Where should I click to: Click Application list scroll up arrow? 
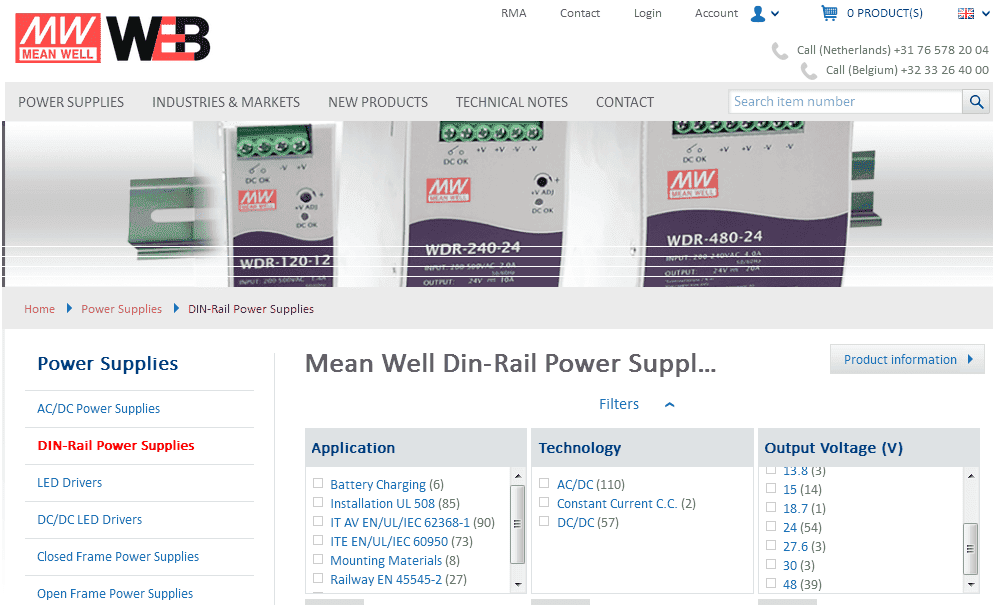(518, 476)
